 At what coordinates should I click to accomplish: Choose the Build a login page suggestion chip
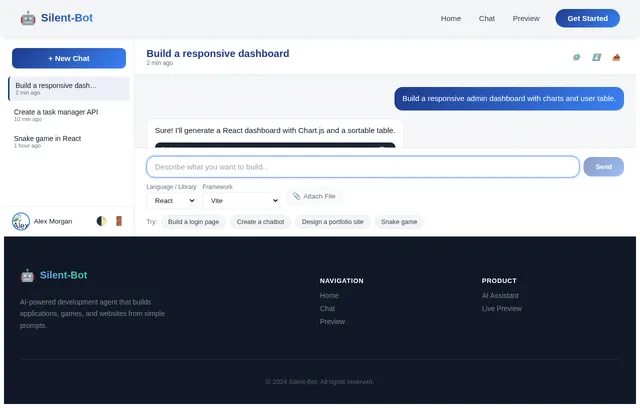click(193, 222)
